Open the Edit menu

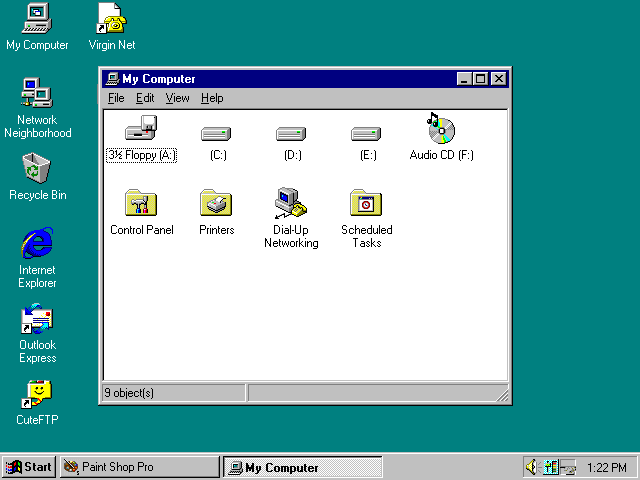click(145, 98)
